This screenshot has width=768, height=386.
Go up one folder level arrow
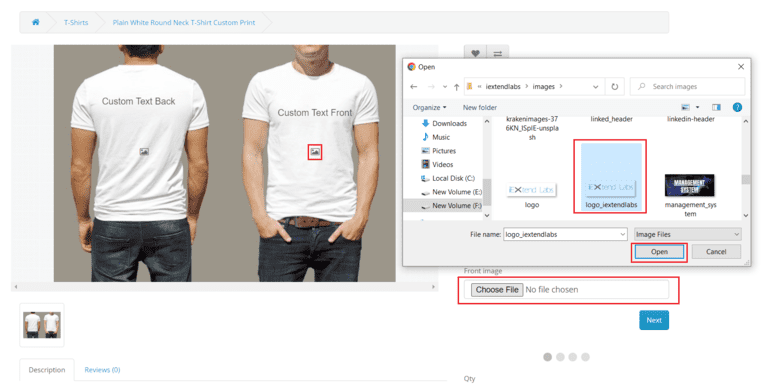[456, 87]
